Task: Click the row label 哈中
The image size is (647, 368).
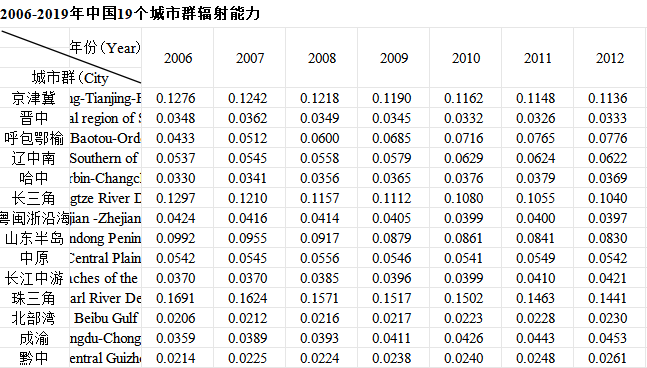Action: 33,178
